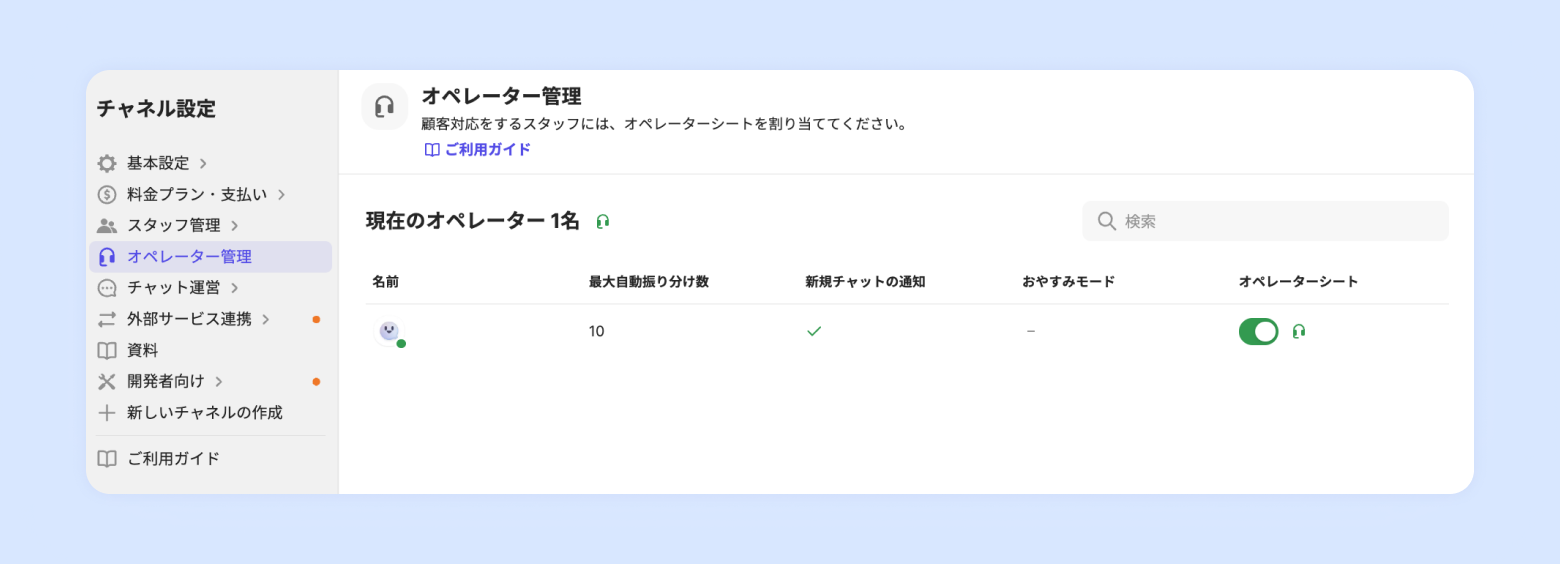The width and height of the screenshot is (1560, 564).
Task: Expand the チャット運営 chevron
Action: click(234, 288)
